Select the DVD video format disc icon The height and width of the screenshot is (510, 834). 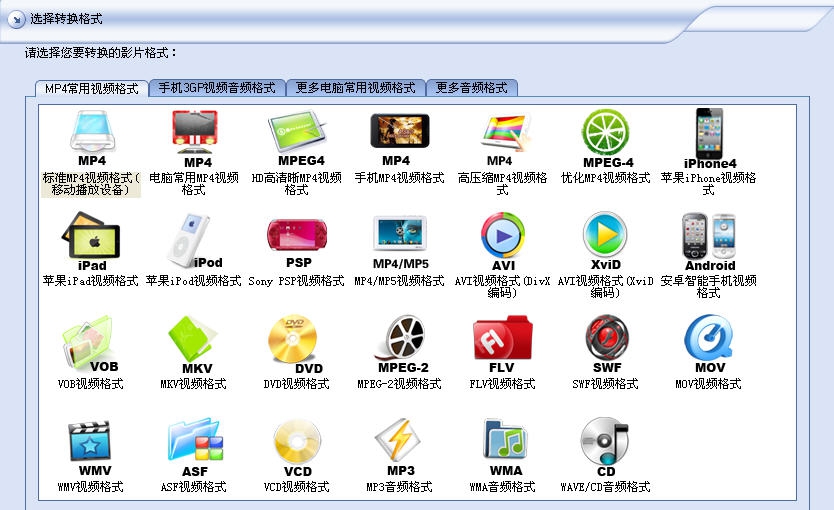pyautogui.click(x=297, y=345)
